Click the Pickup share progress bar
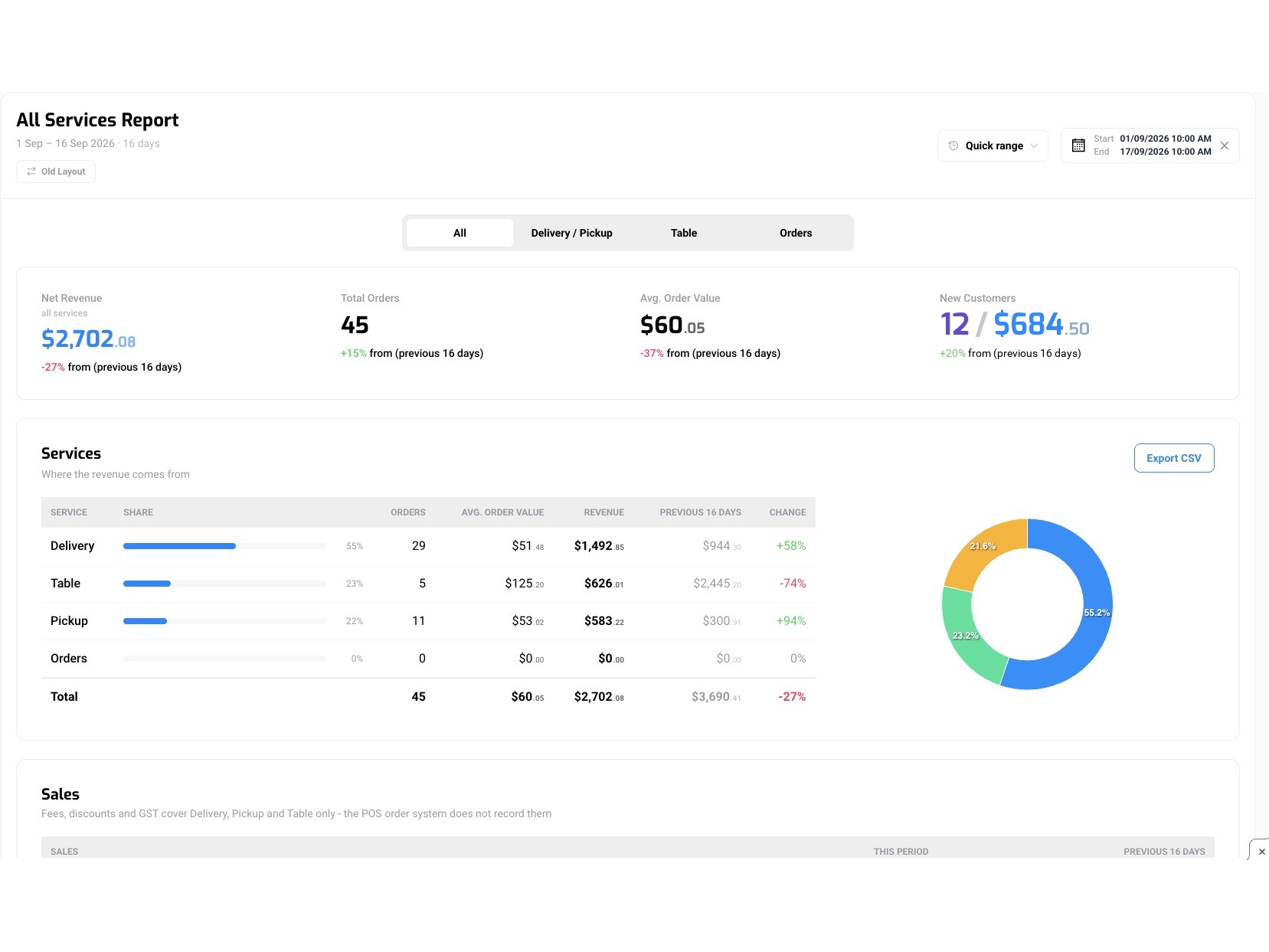The width and height of the screenshot is (1269, 952). (224, 621)
